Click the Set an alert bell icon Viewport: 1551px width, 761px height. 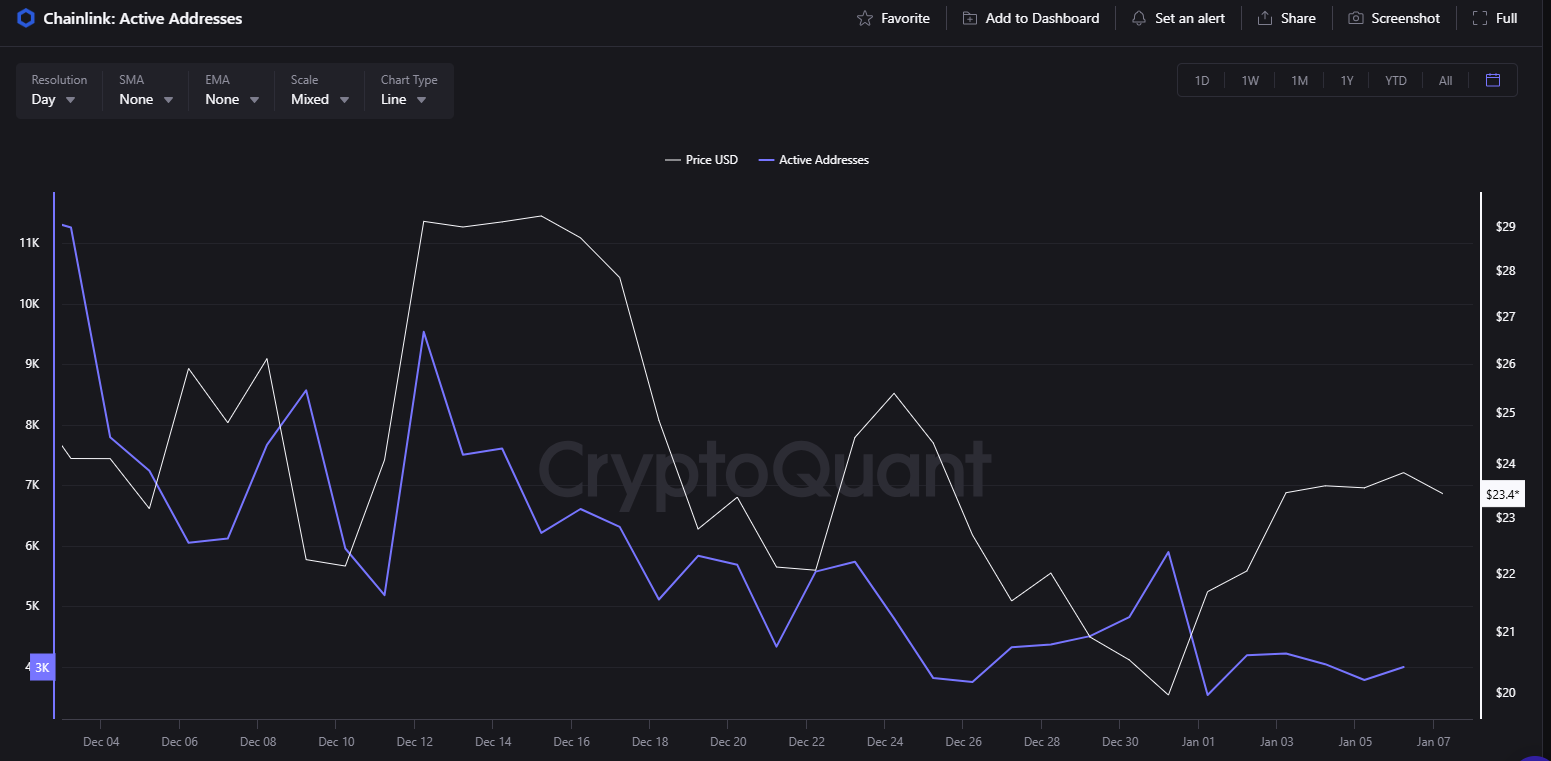coord(1139,18)
